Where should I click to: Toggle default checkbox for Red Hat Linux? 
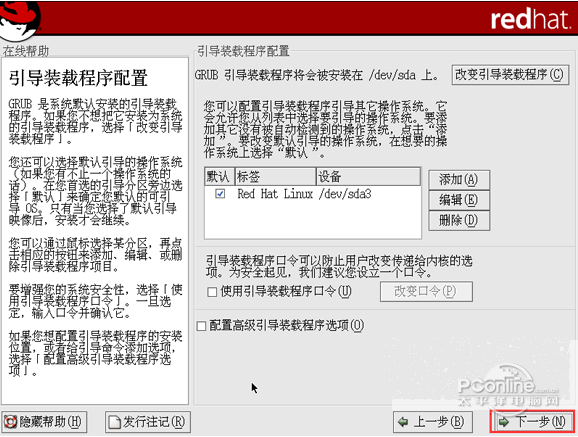coord(220,194)
